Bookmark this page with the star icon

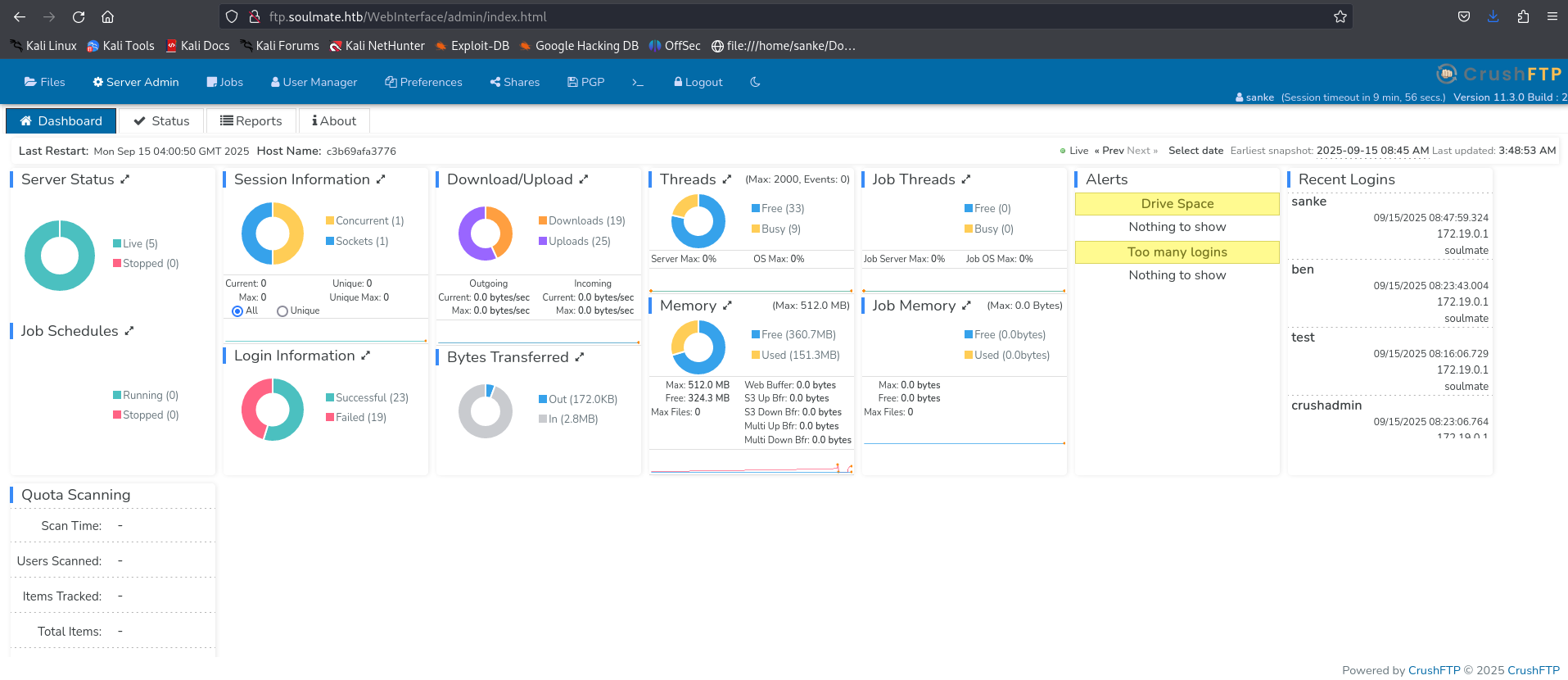pos(1340,16)
